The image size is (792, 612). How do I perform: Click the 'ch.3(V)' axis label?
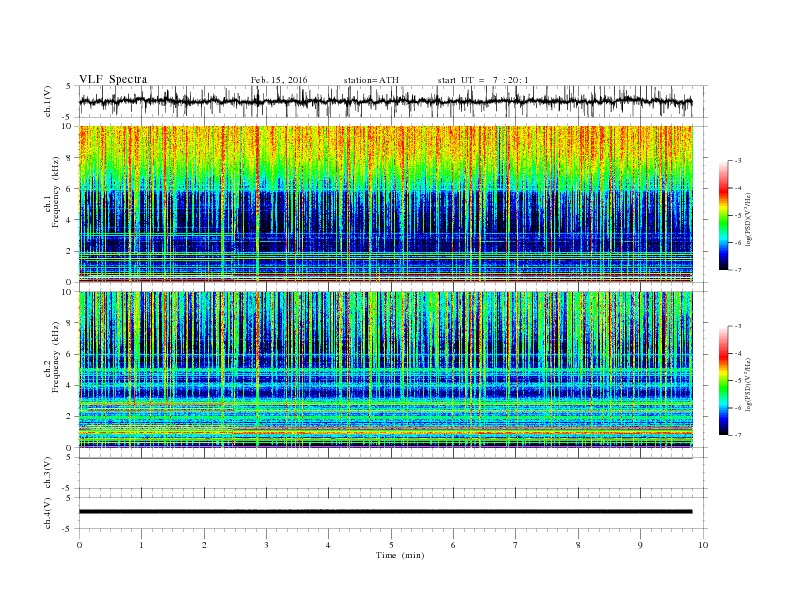click(x=48, y=473)
